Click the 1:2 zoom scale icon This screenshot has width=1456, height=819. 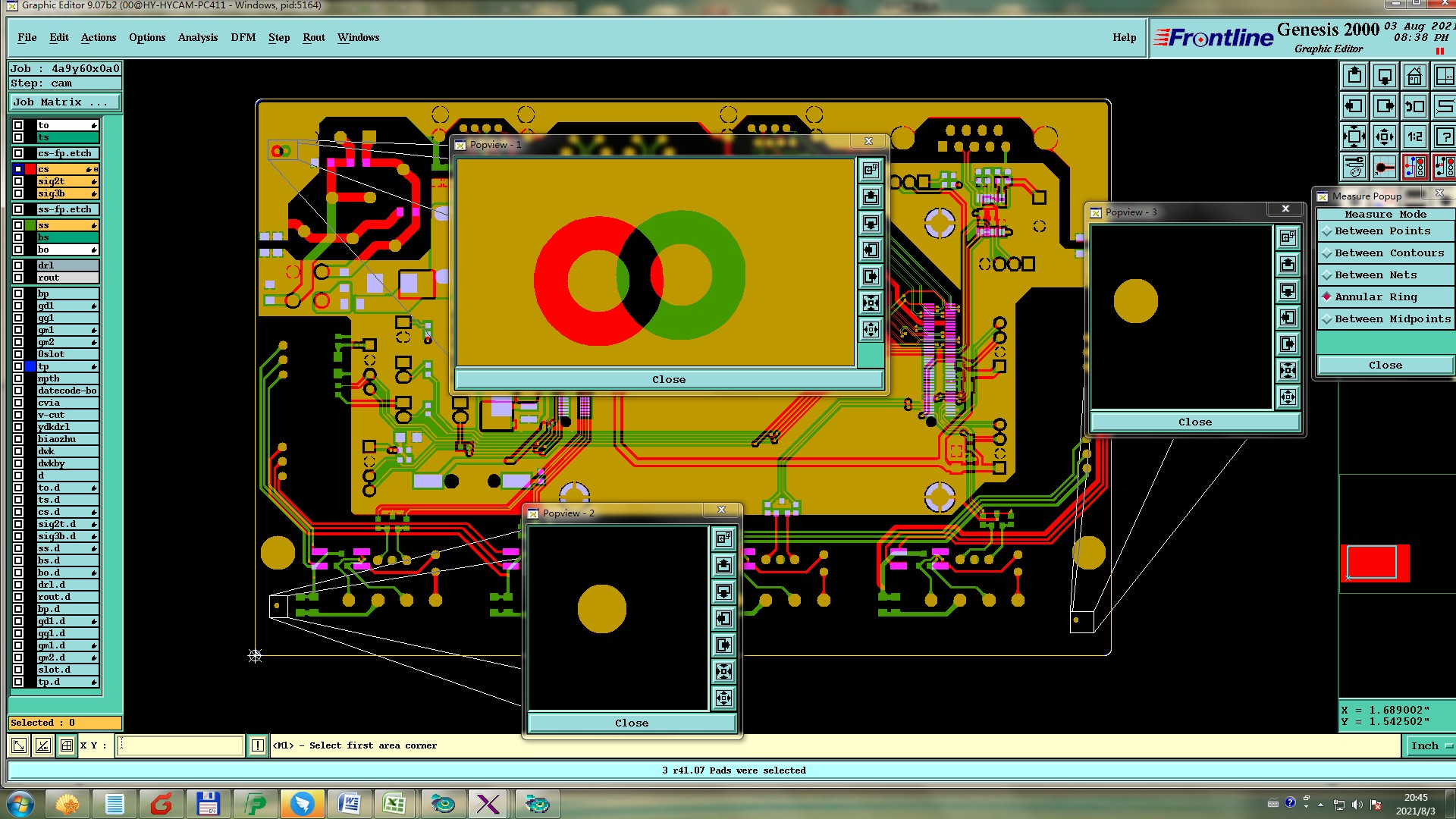[1414, 137]
